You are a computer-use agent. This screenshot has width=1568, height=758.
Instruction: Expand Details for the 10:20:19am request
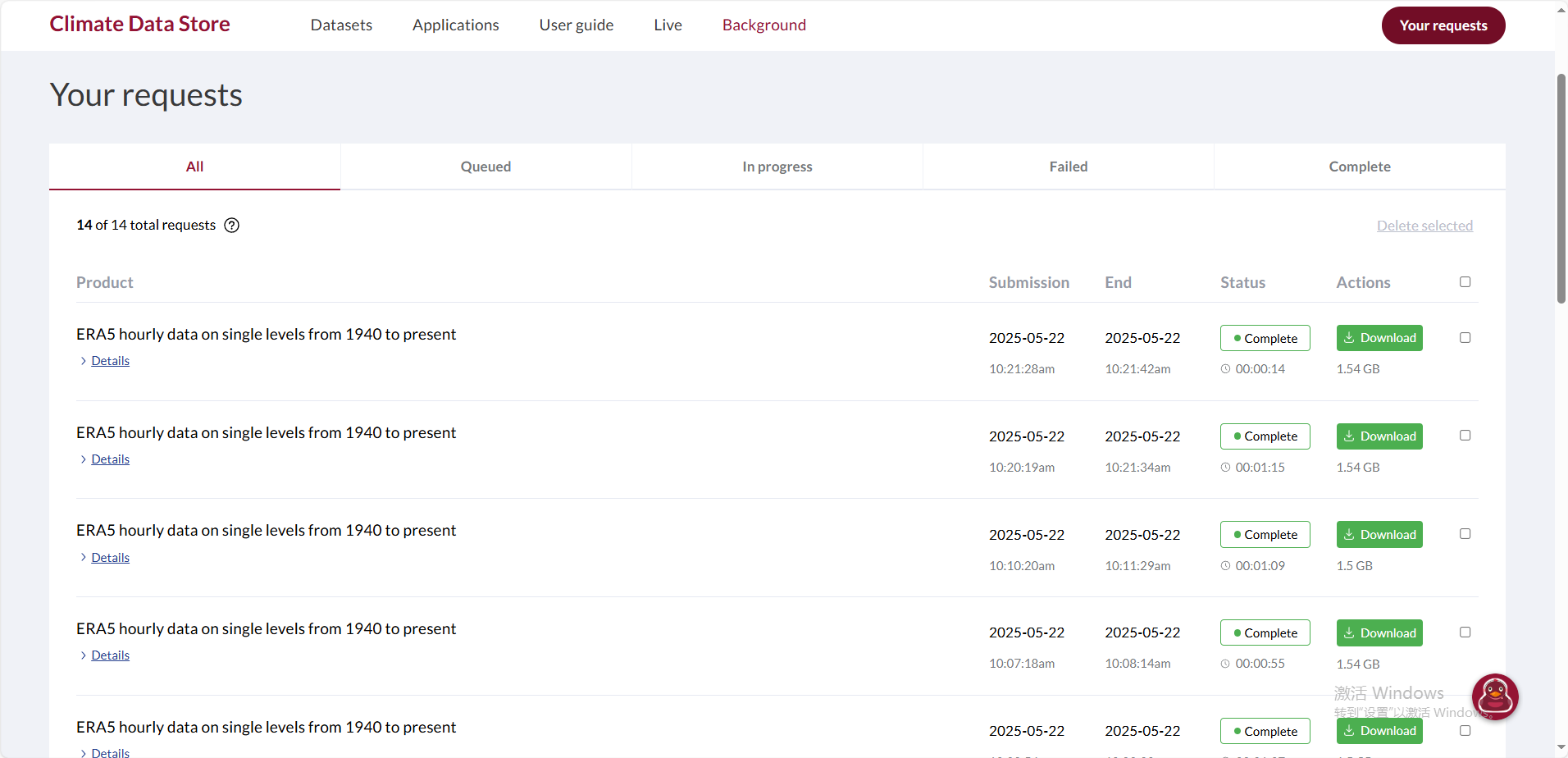coord(110,459)
